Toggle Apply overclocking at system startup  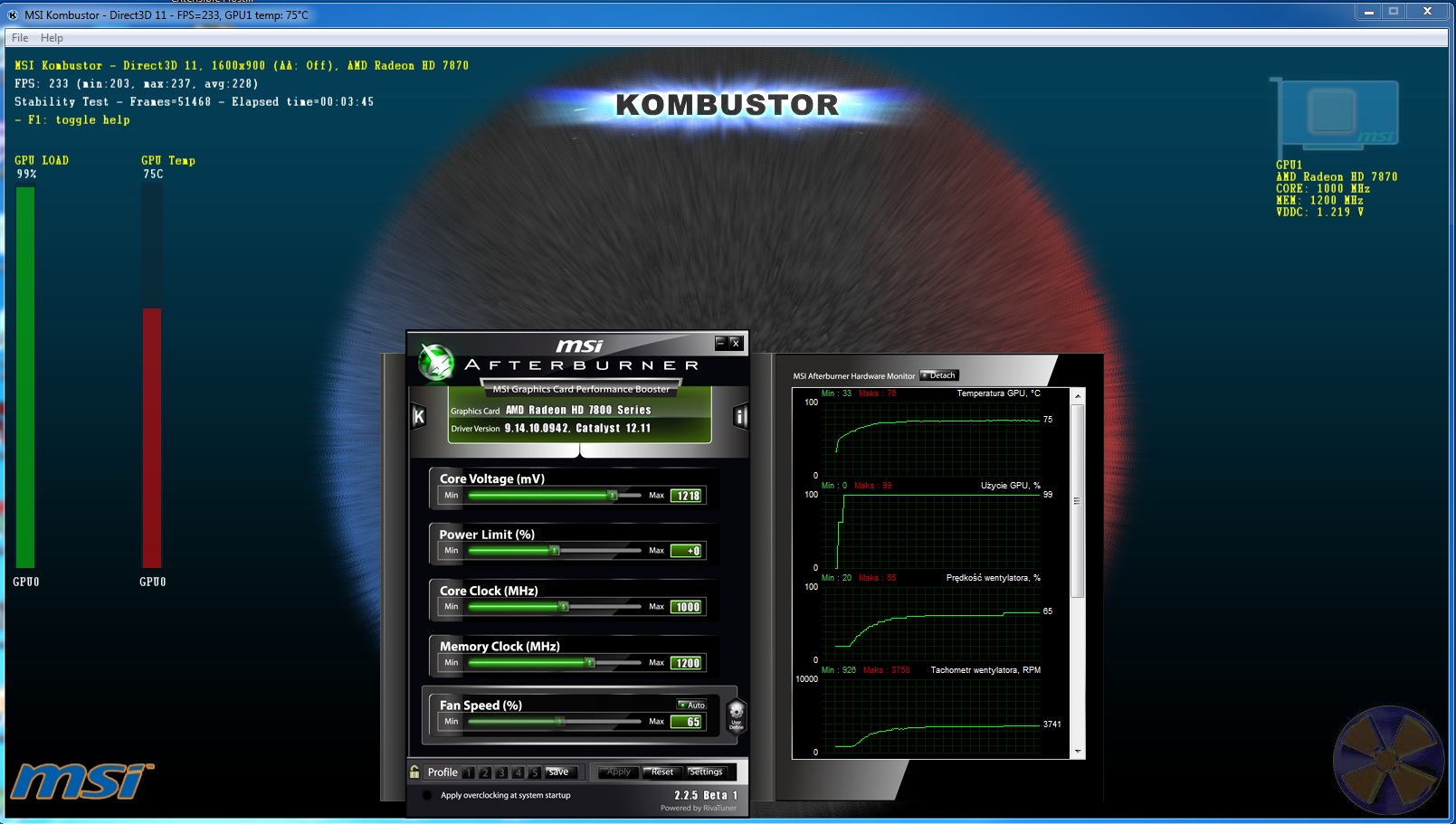tap(426, 795)
